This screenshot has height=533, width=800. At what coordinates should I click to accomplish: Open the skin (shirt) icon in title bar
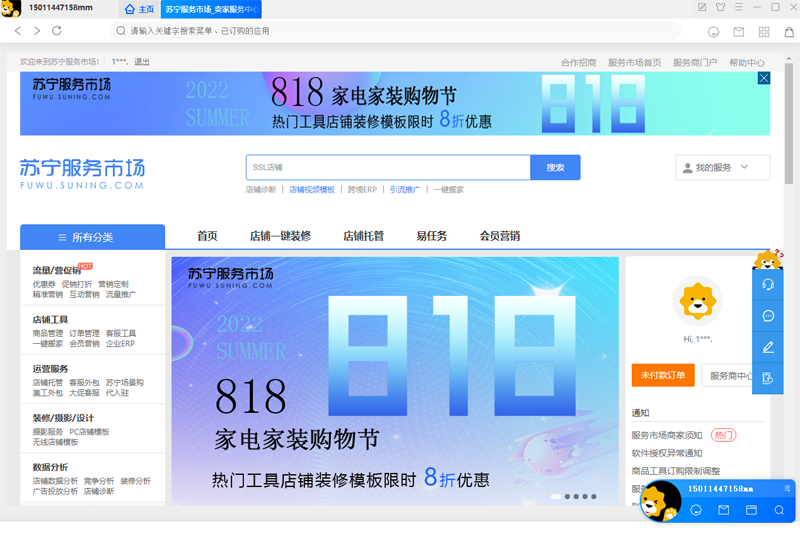(x=720, y=7)
